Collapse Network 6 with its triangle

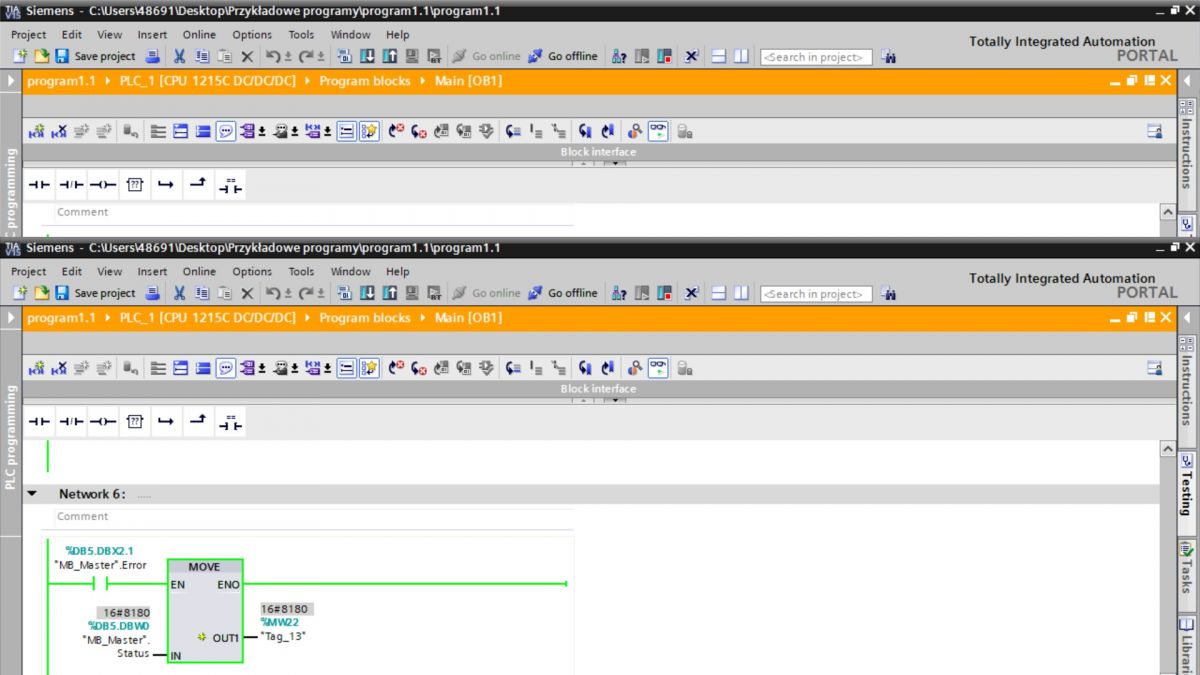click(x=32, y=494)
